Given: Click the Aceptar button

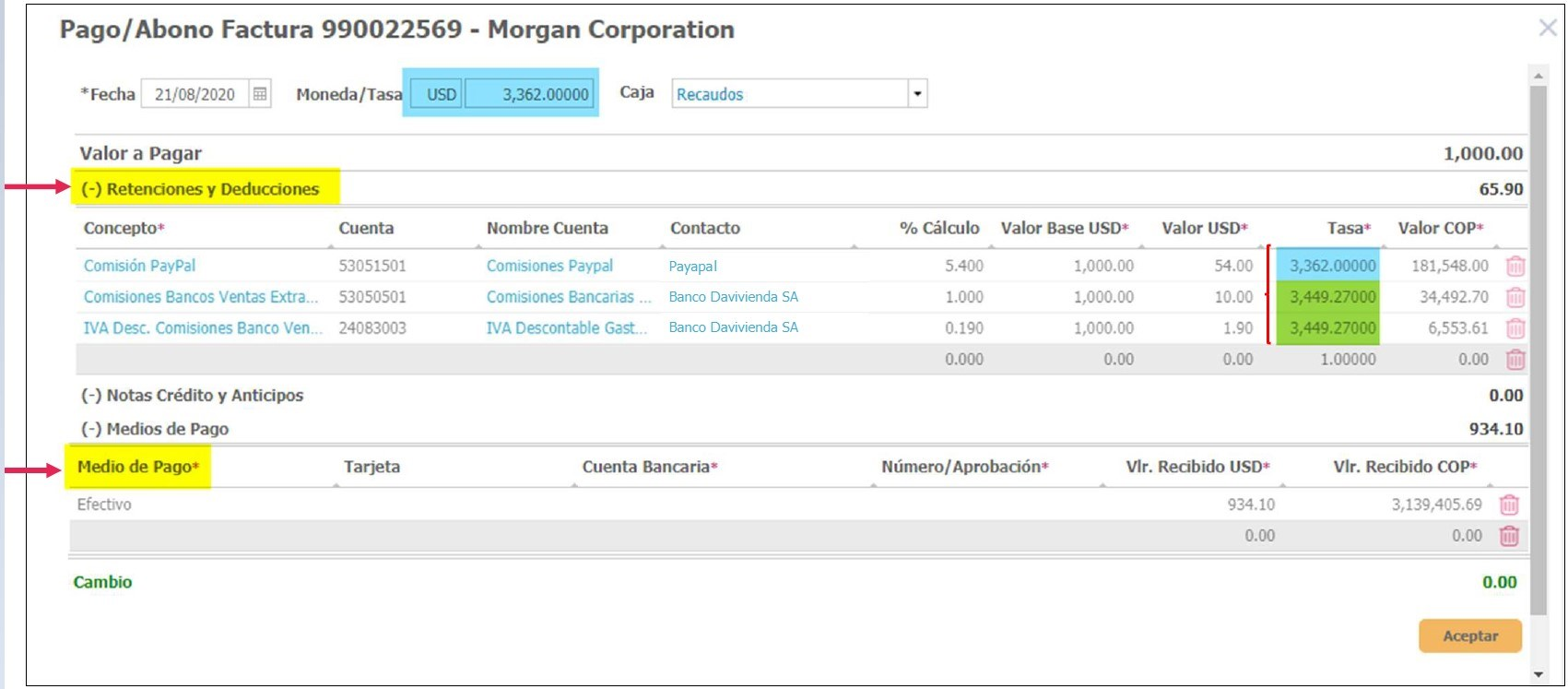Looking at the screenshot, I should pos(1469,636).
